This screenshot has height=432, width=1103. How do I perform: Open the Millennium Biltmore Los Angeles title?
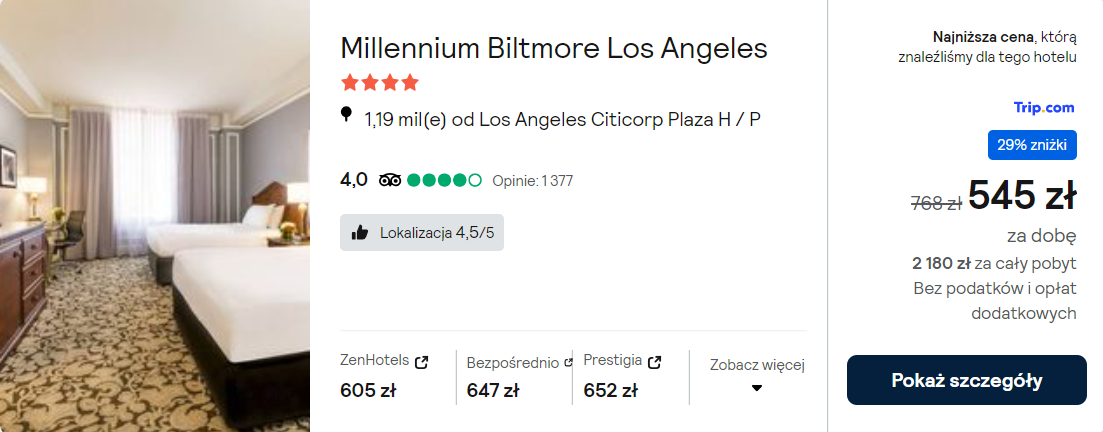pos(554,48)
